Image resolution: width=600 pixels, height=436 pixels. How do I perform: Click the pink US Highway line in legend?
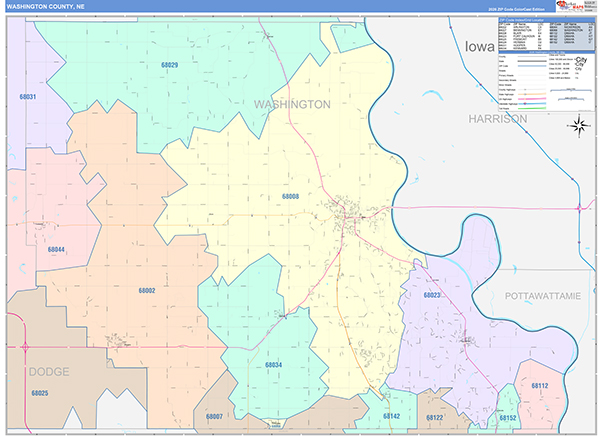pos(532,99)
